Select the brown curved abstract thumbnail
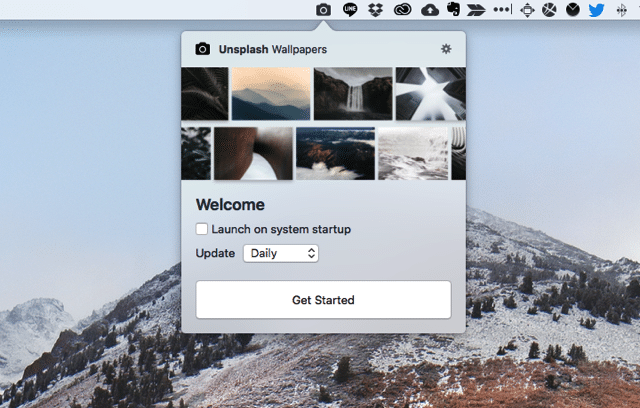The width and height of the screenshot is (640, 408). 253,153
